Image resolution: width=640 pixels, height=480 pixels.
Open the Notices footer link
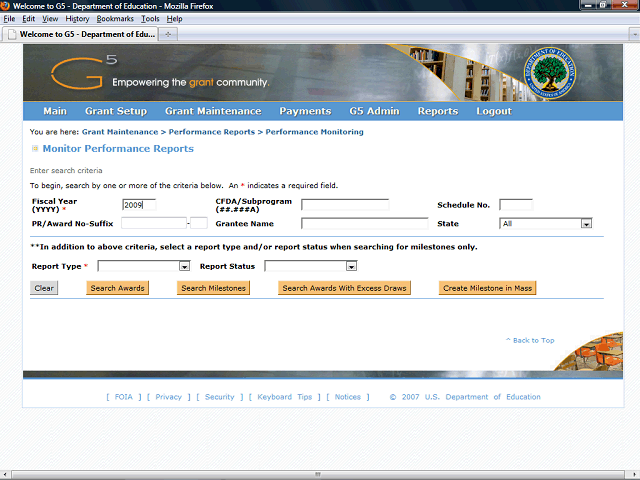coord(348,397)
